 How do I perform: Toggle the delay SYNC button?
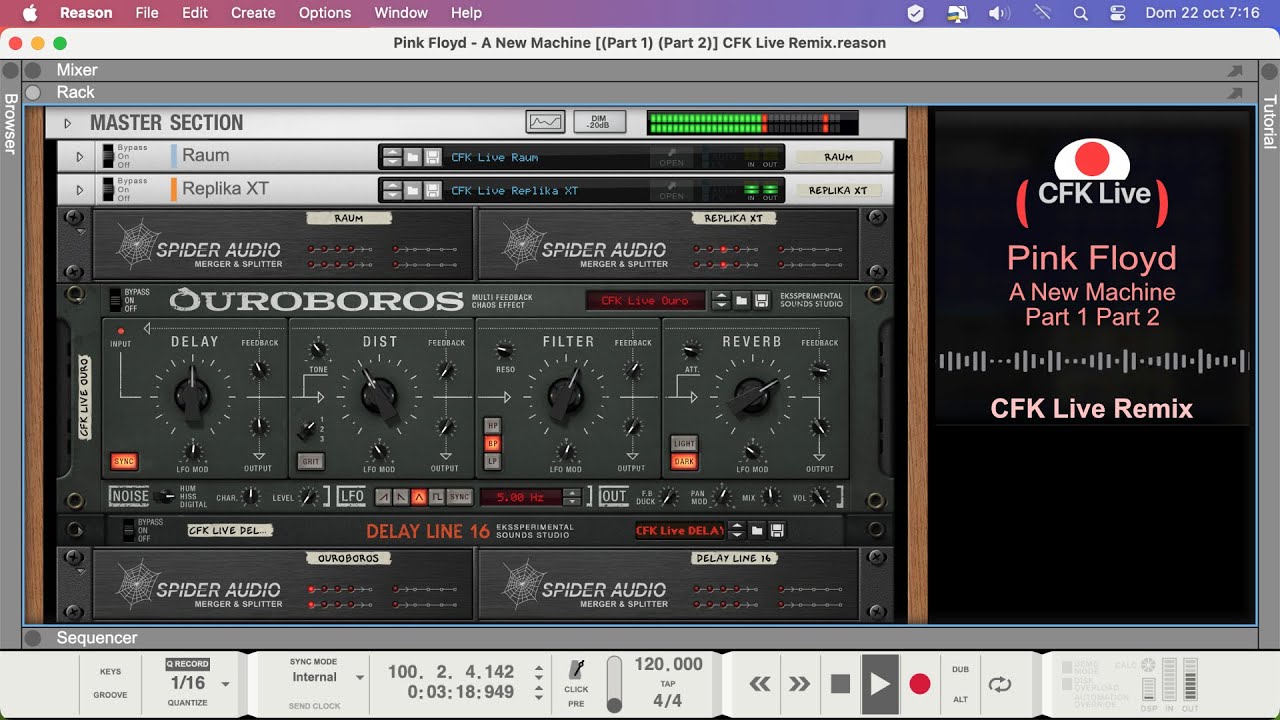(x=125, y=461)
